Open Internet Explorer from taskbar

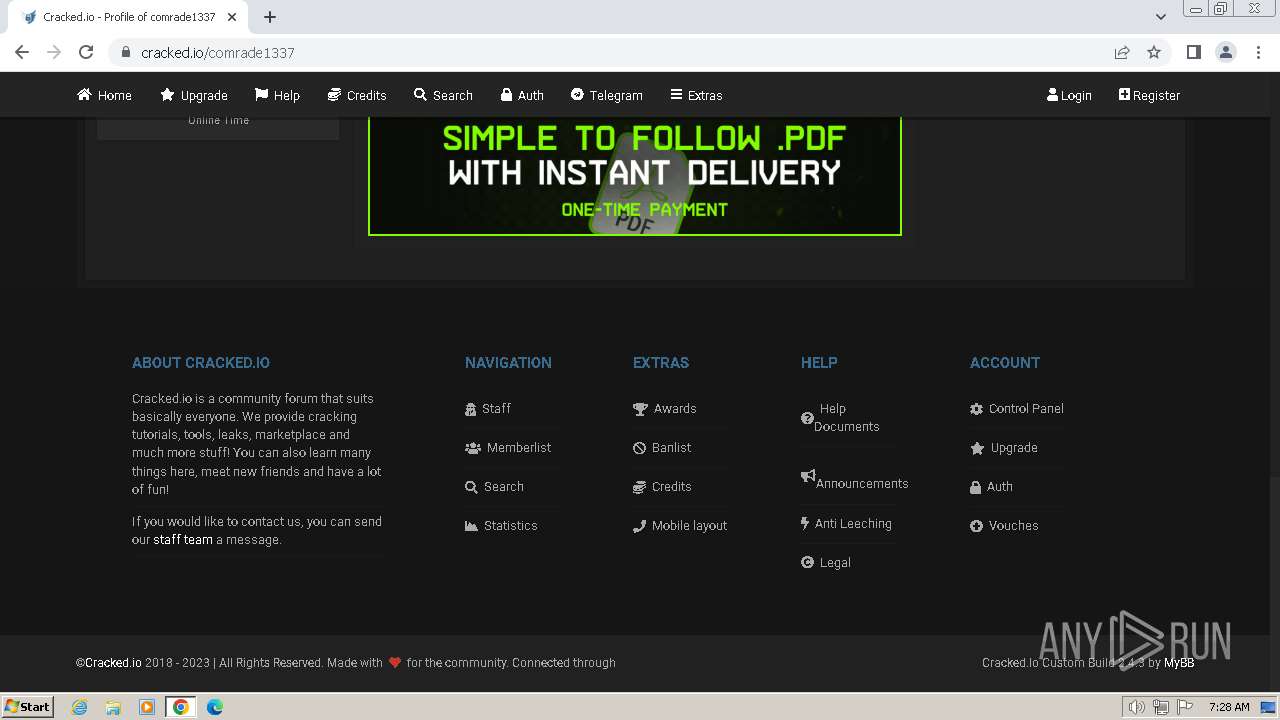tap(80, 707)
